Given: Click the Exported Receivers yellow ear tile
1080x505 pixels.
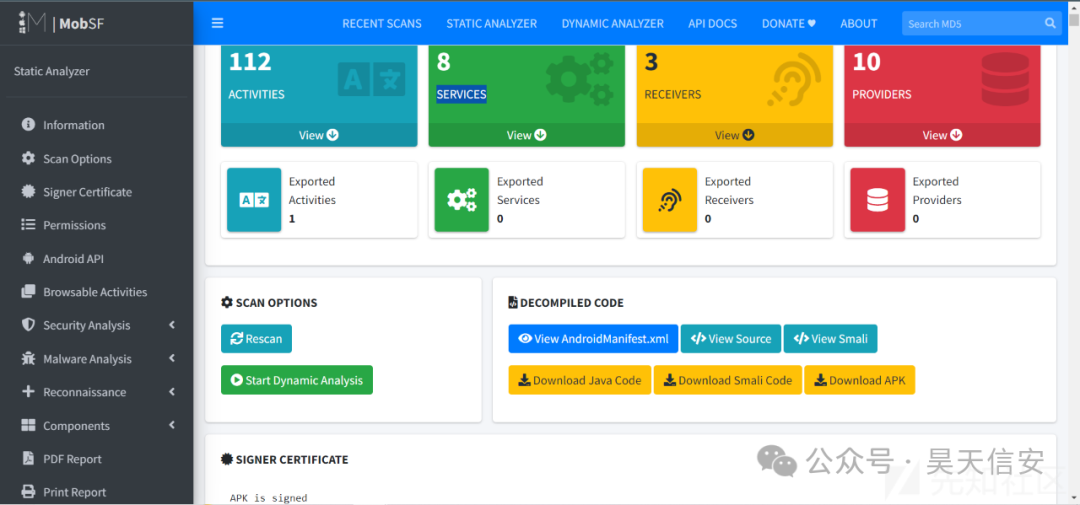Looking at the screenshot, I should 669,200.
